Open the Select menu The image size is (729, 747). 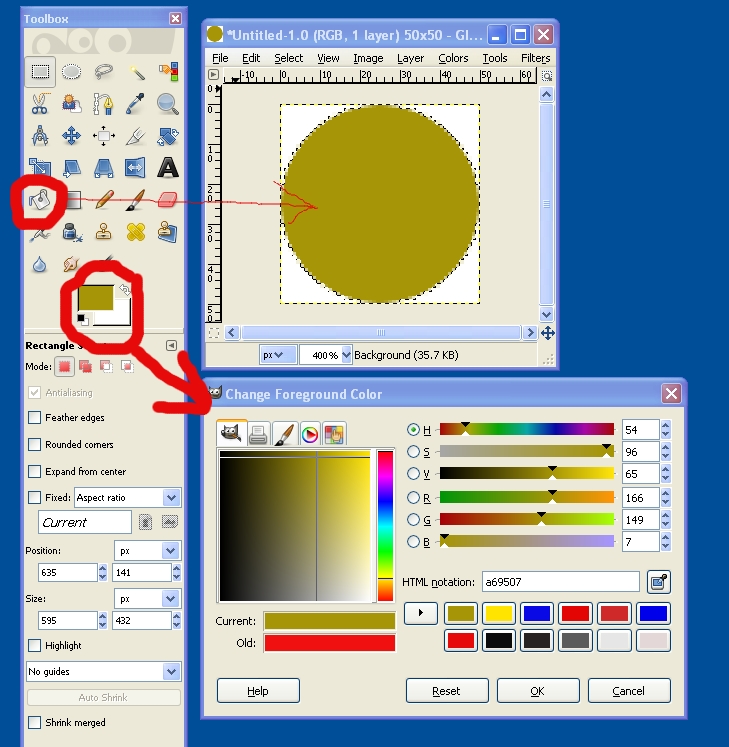click(289, 58)
